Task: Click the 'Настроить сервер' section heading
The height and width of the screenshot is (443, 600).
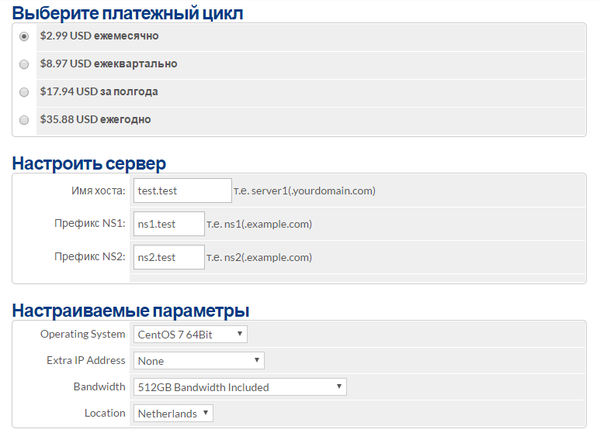Action: pos(89,162)
